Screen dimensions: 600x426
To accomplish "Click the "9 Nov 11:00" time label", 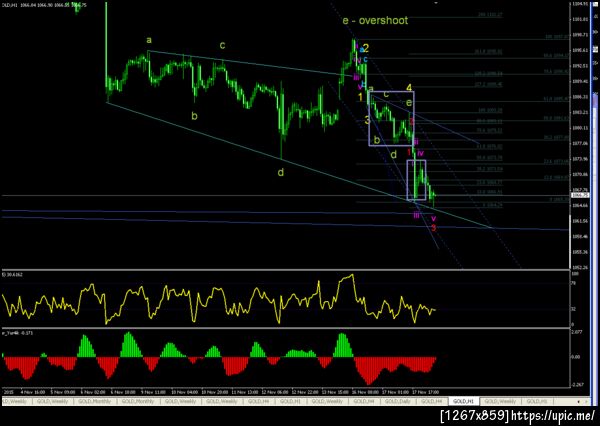I will pyautogui.click(x=153, y=392).
